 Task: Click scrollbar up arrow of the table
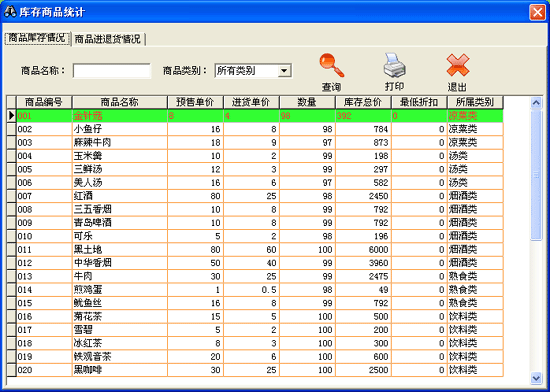click(536, 103)
